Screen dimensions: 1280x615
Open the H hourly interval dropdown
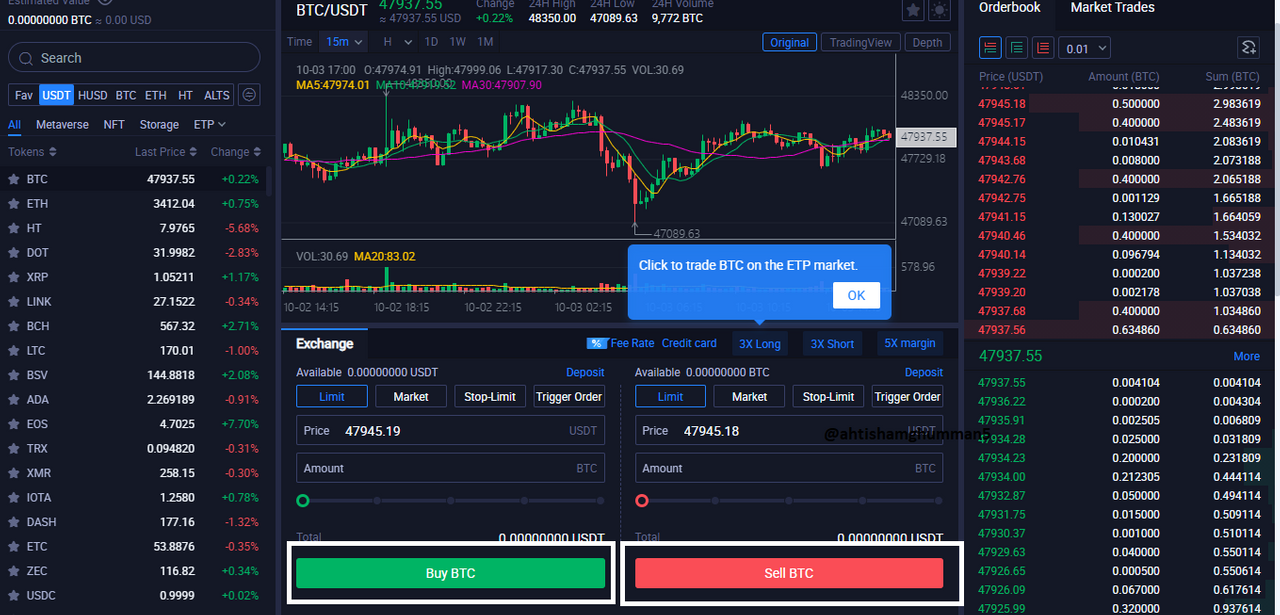[397, 42]
